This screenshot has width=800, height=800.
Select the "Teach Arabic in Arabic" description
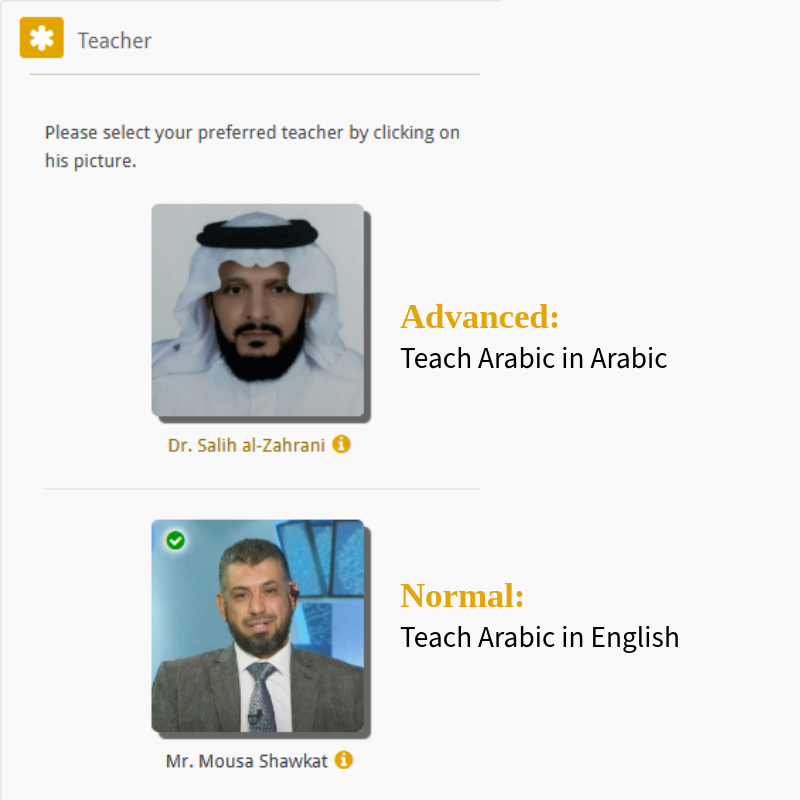pyautogui.click(x=533, y=358)
